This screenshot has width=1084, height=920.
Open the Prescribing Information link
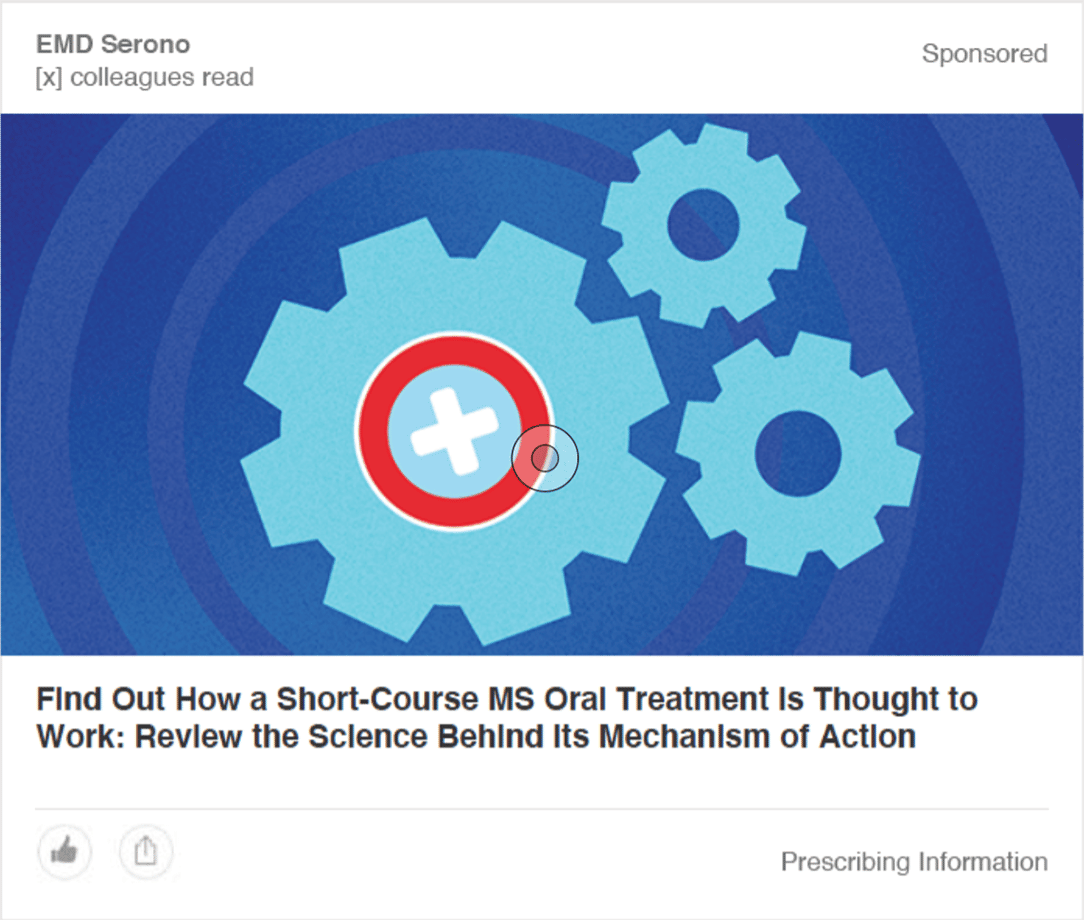point(914,862)
